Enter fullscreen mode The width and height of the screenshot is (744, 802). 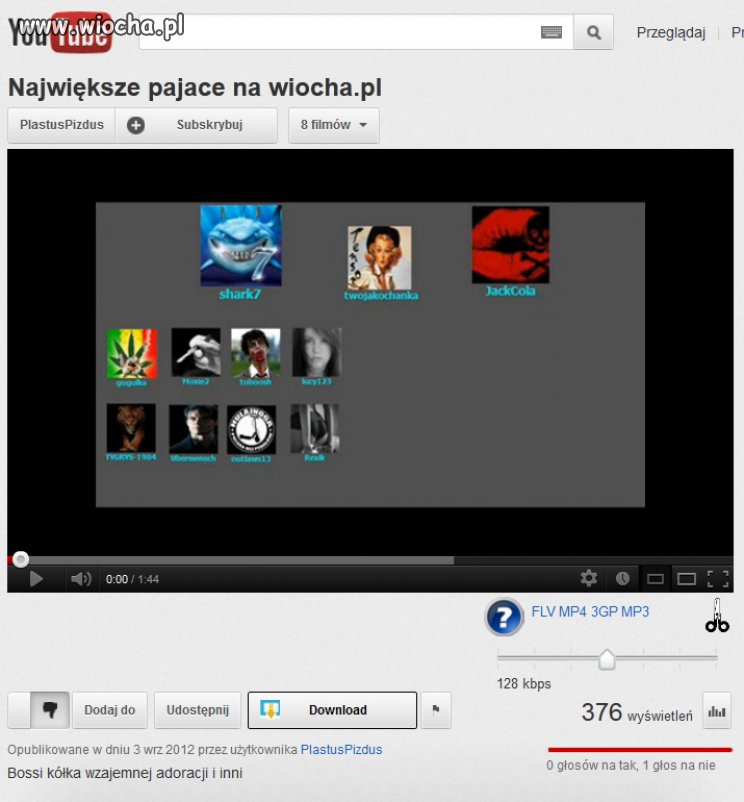[x=718, y=579]
